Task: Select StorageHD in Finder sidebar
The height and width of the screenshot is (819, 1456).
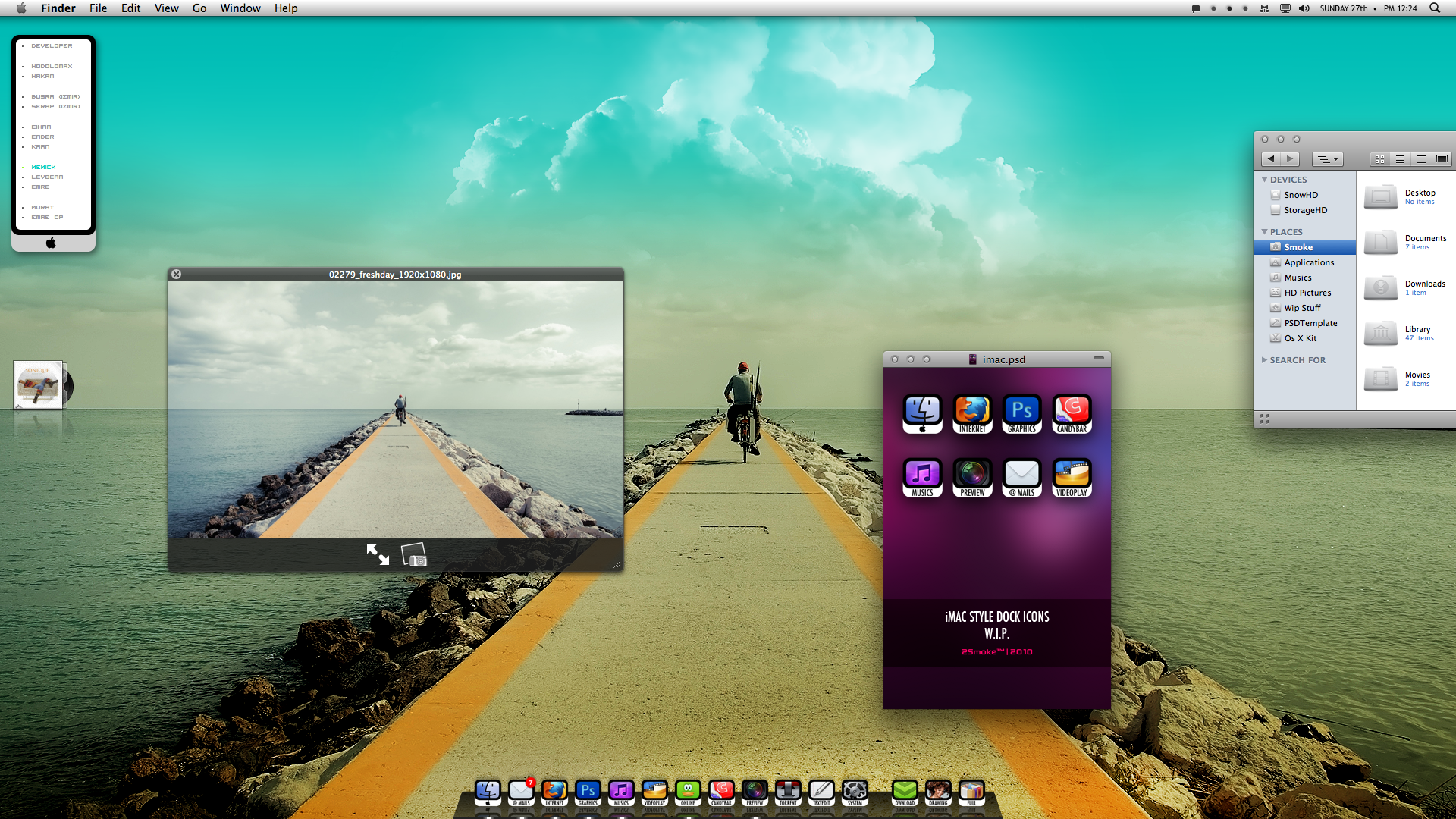Action: [x=1306, y=210]
